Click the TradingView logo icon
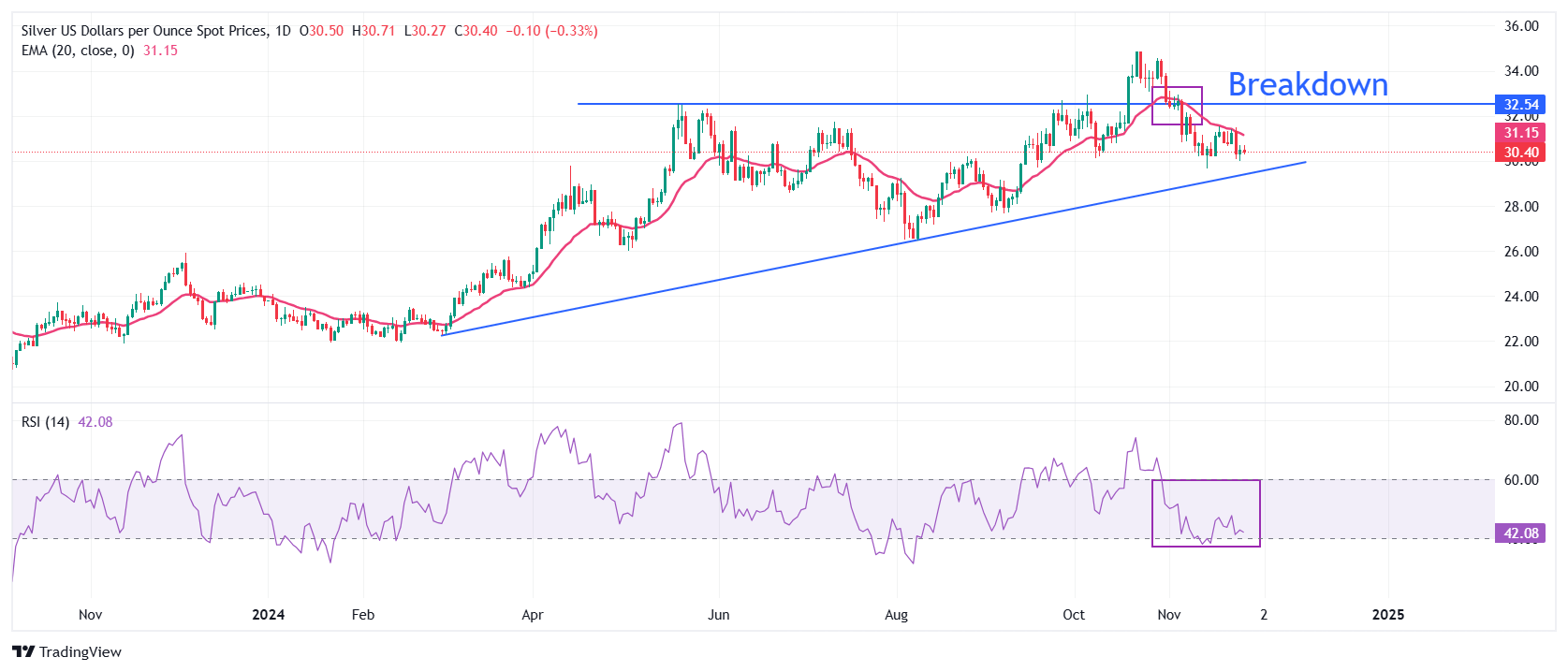 [x=23, y=652]
